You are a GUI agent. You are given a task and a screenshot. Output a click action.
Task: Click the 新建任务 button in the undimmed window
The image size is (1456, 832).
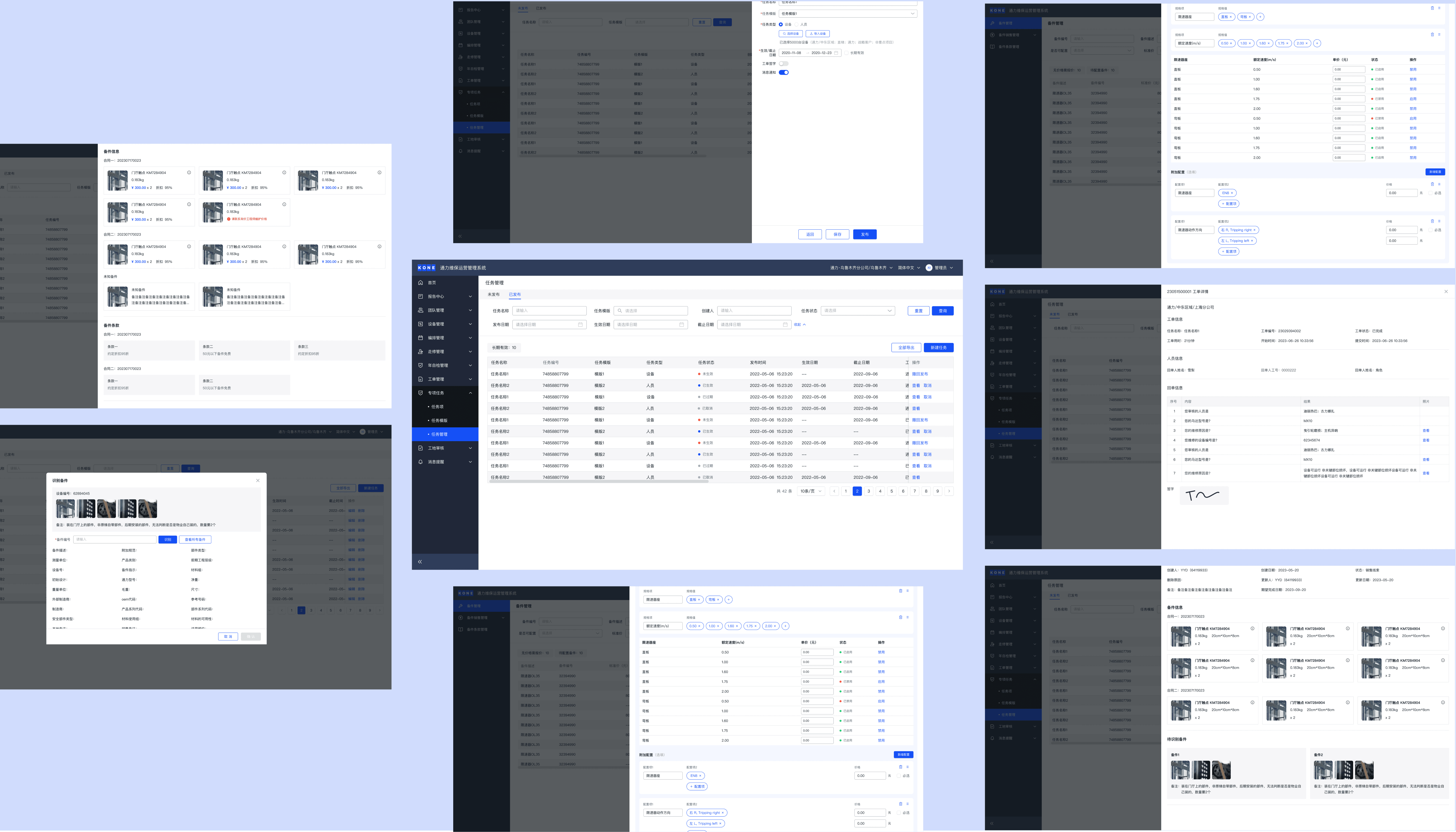coord(939,347)
